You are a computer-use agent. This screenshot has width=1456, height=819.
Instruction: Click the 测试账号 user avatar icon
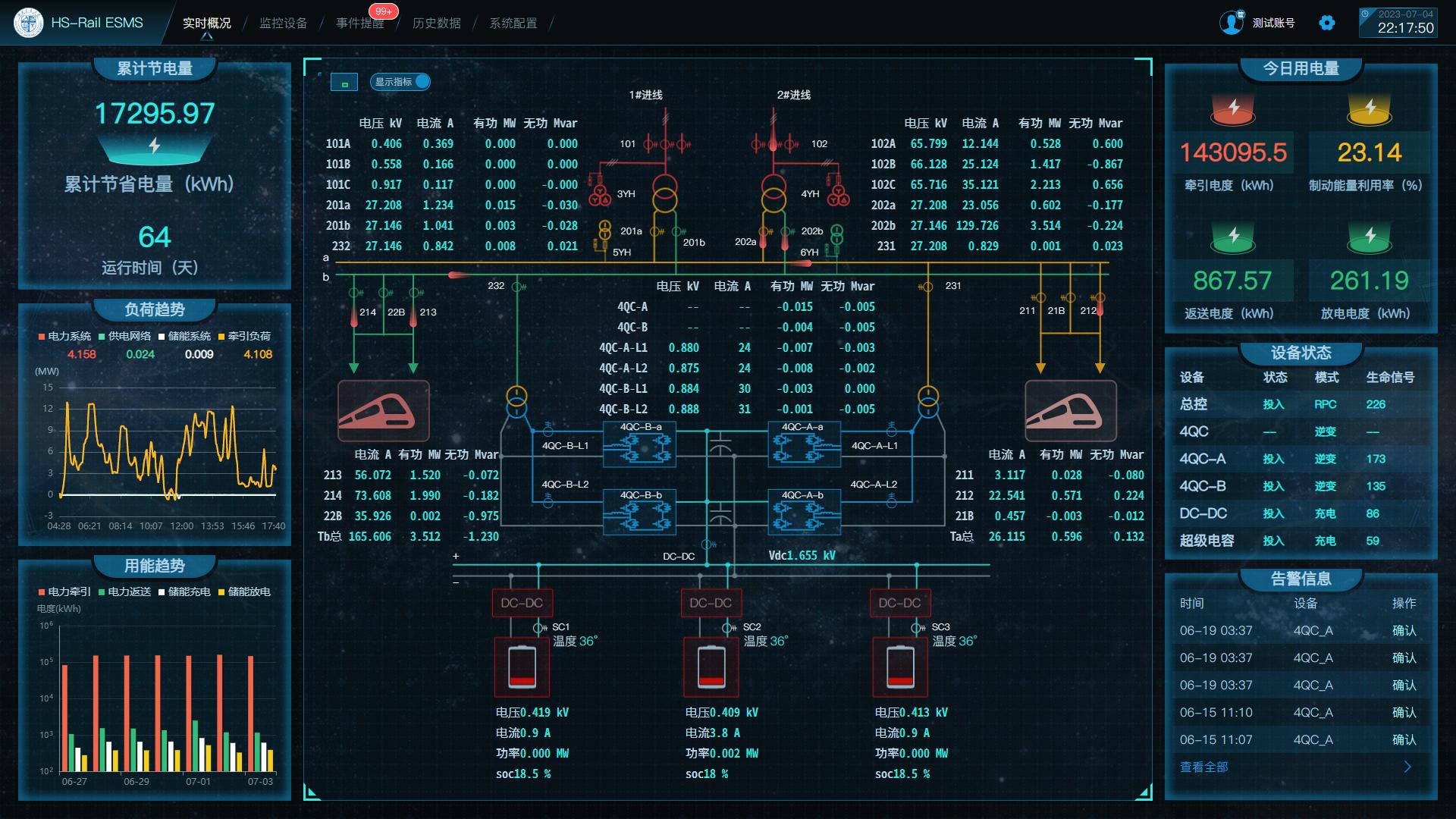click(1232, 23)
